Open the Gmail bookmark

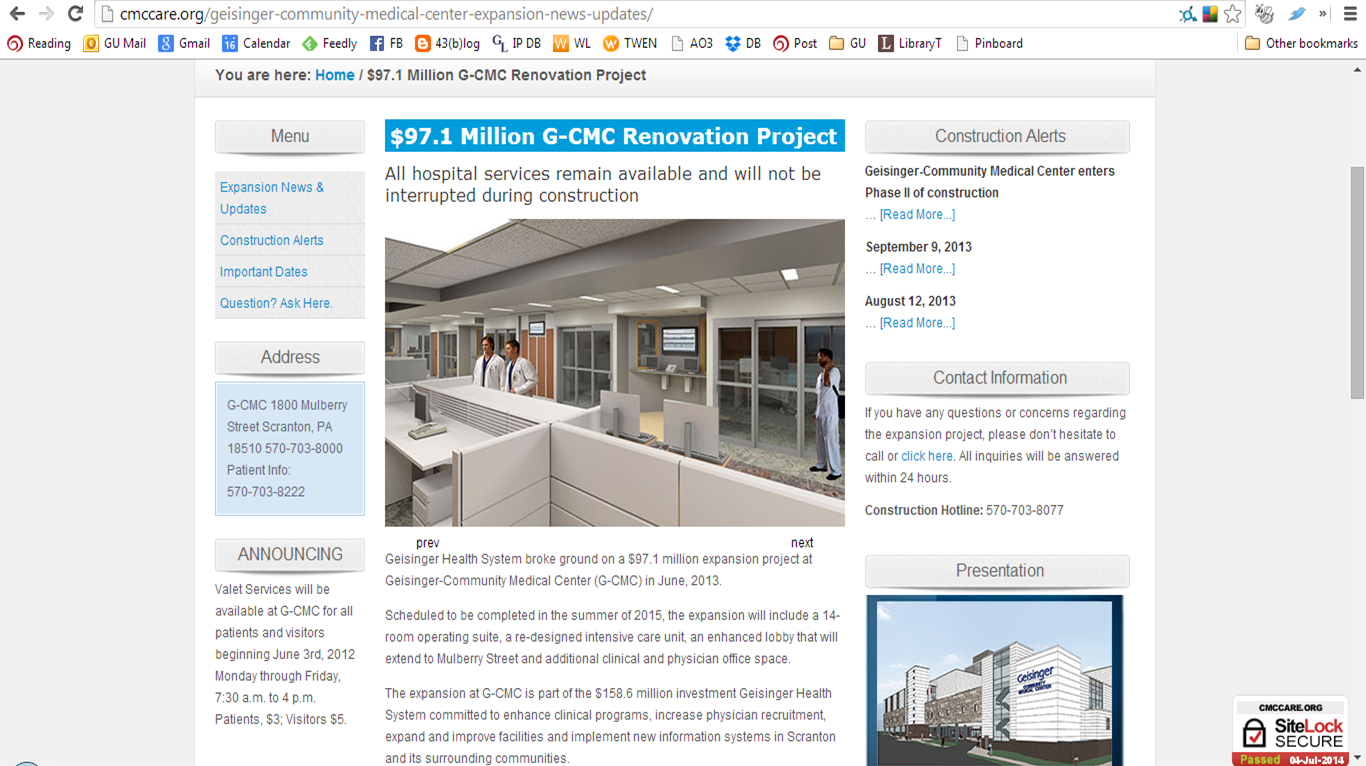pyautogui.click(x=184, y=43)
